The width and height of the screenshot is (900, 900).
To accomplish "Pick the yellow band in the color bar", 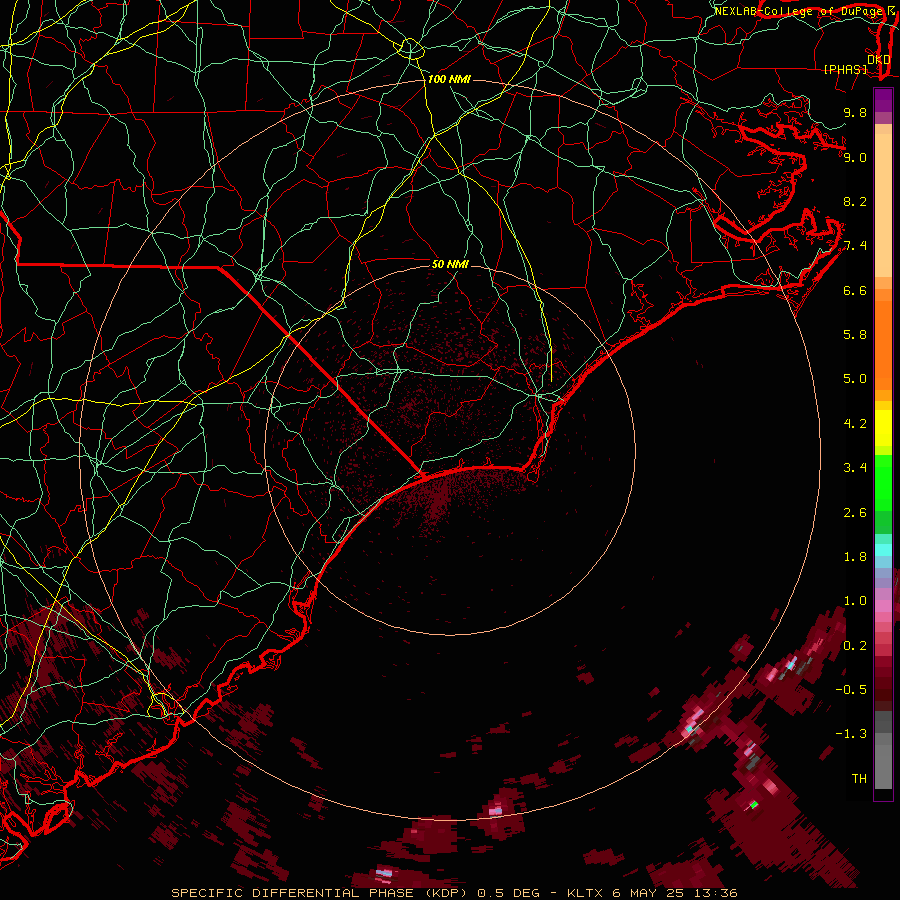I will click(x=883, y=428).
